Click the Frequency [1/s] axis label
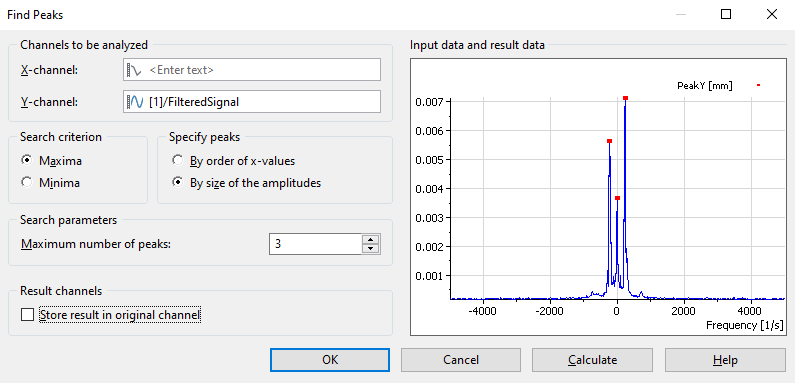 click(745, 325)
